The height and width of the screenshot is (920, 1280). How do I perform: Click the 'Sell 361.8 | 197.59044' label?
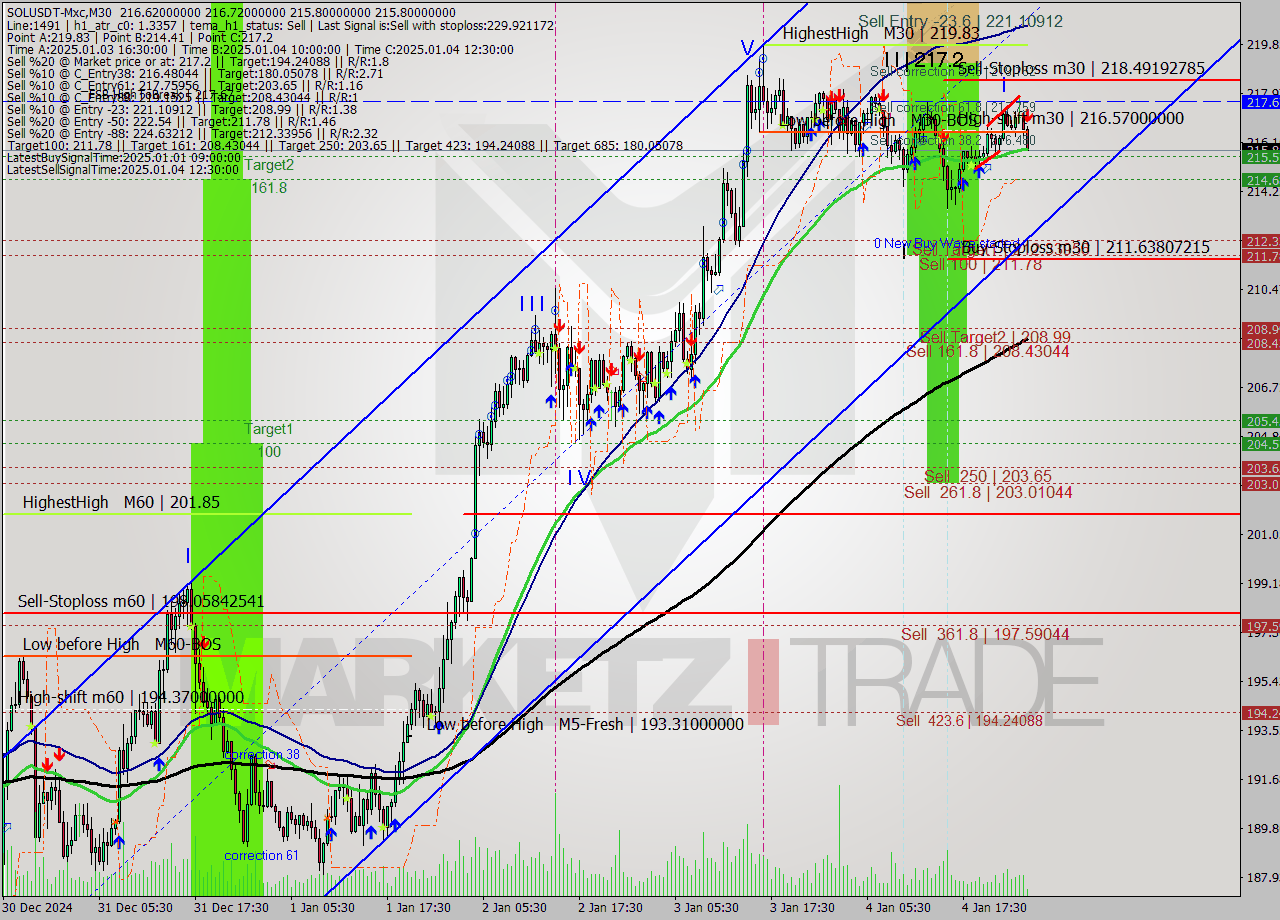pyautogui.click(x=985, y=634)
